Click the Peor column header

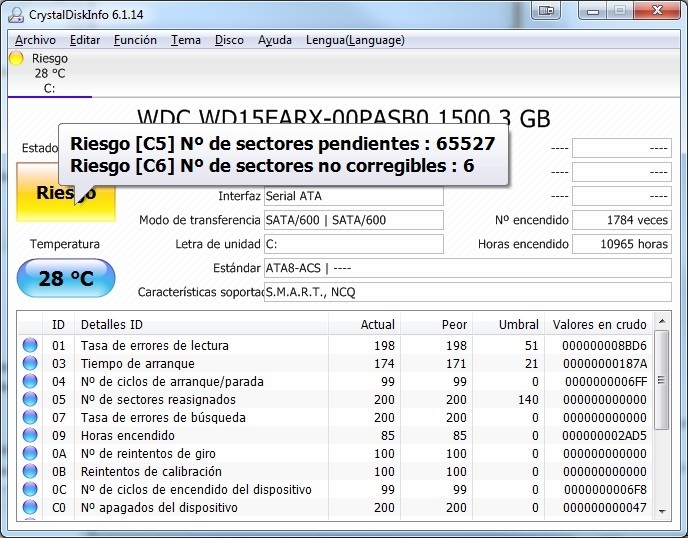(437, 324)
